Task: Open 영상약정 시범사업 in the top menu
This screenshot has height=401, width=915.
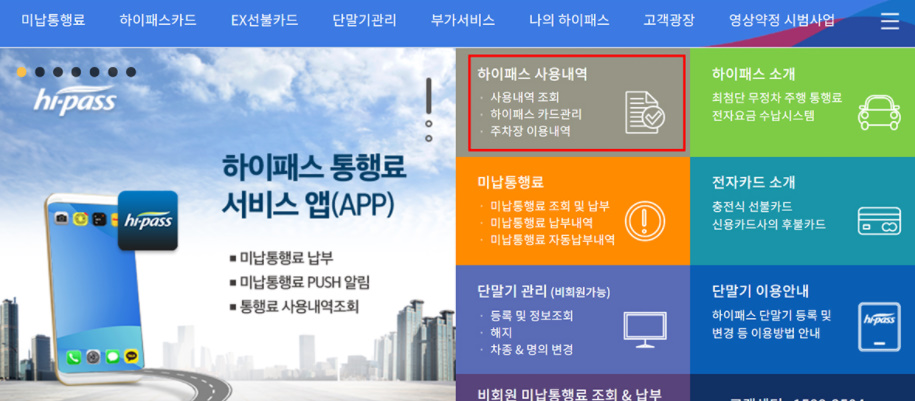Action: click(x=781, y=20)
